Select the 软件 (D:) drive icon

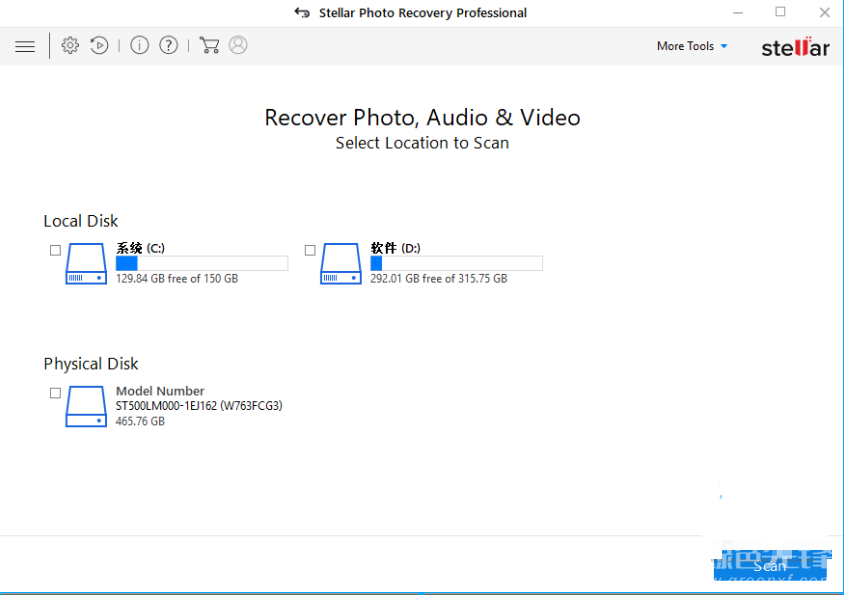(341, 263)
